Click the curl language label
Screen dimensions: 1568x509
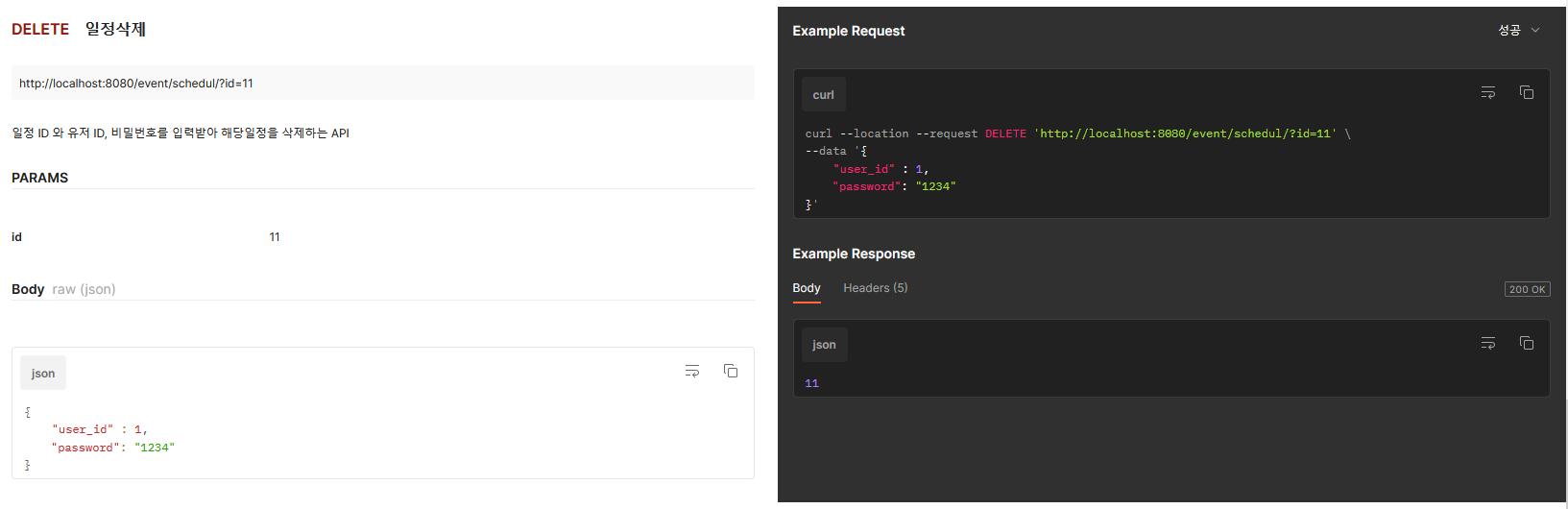[824, 95]
